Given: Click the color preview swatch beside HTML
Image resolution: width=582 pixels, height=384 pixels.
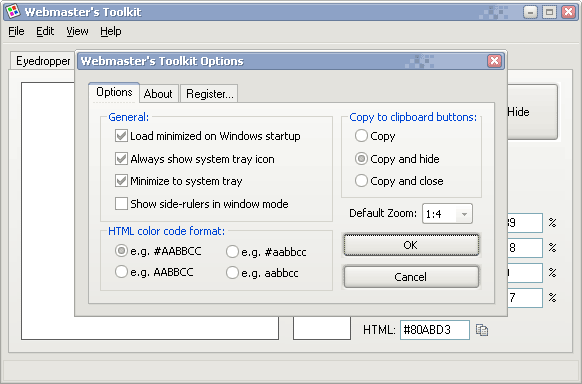Looking at the screenshot, I should pos(322,328).
